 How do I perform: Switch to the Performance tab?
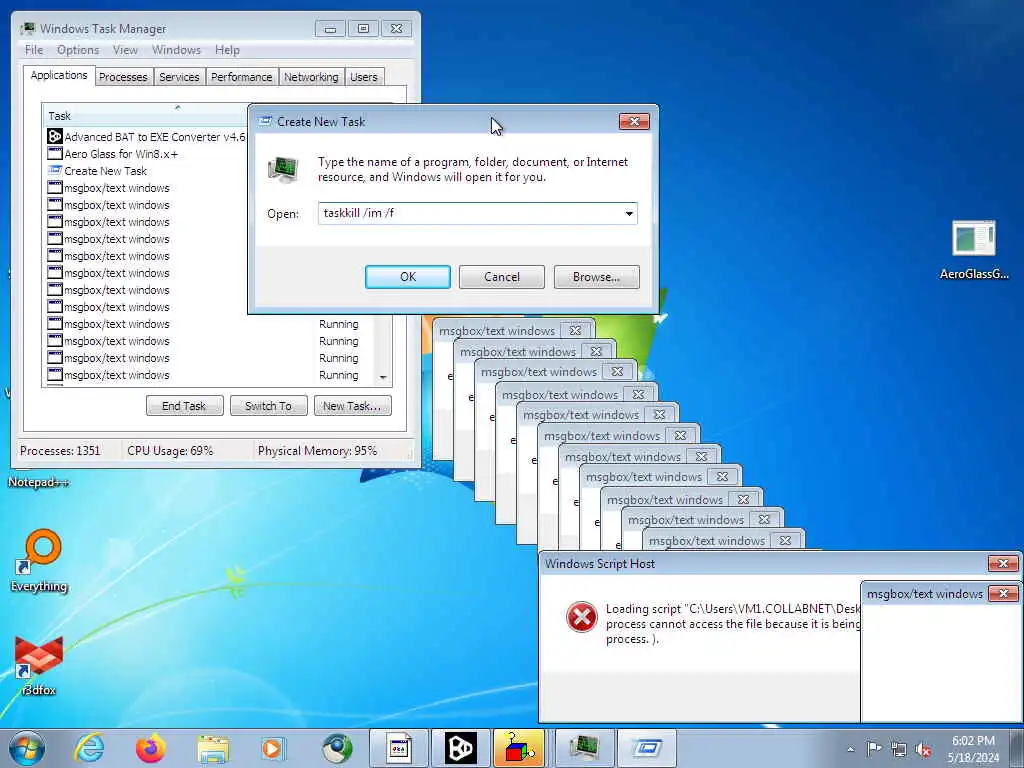coord(242,77)
